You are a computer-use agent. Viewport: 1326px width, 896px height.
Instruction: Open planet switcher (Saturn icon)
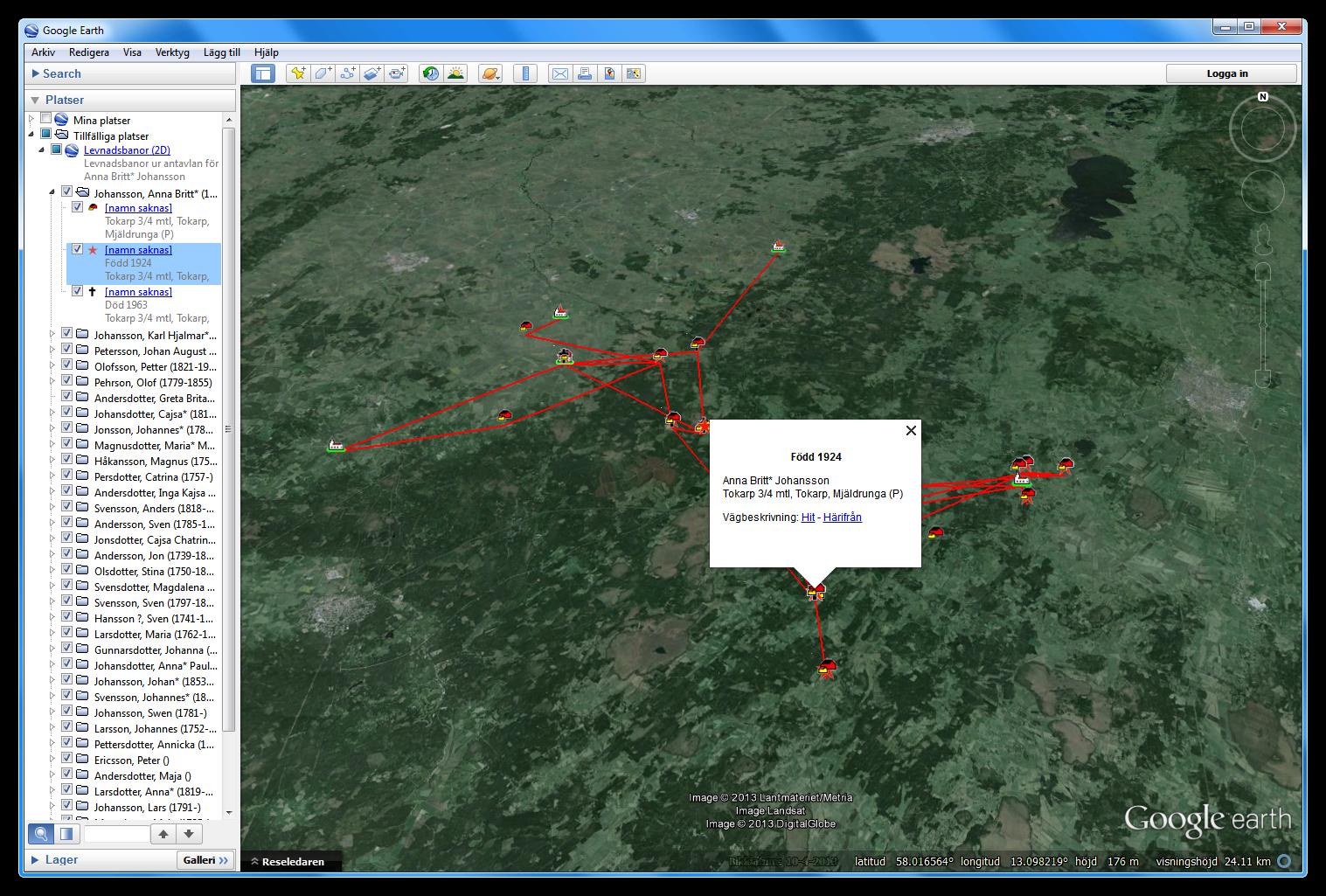click(x=489, y=73)
